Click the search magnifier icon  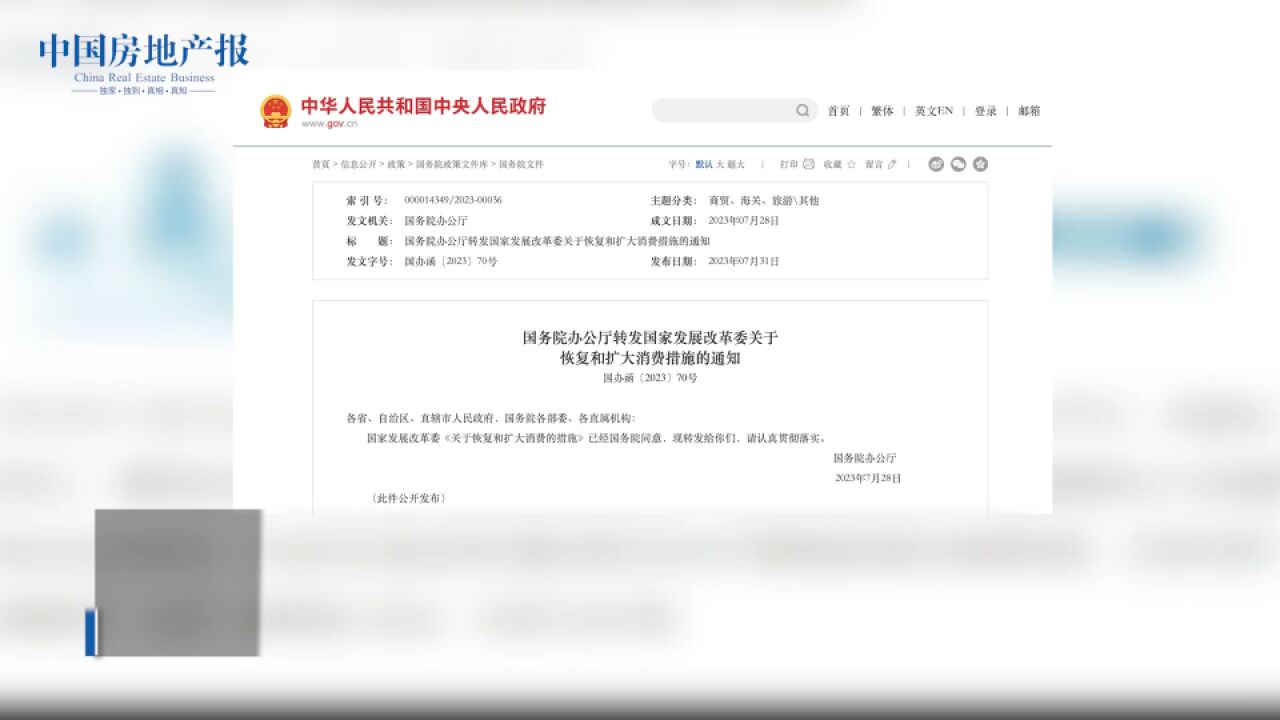tap(802, 111)
